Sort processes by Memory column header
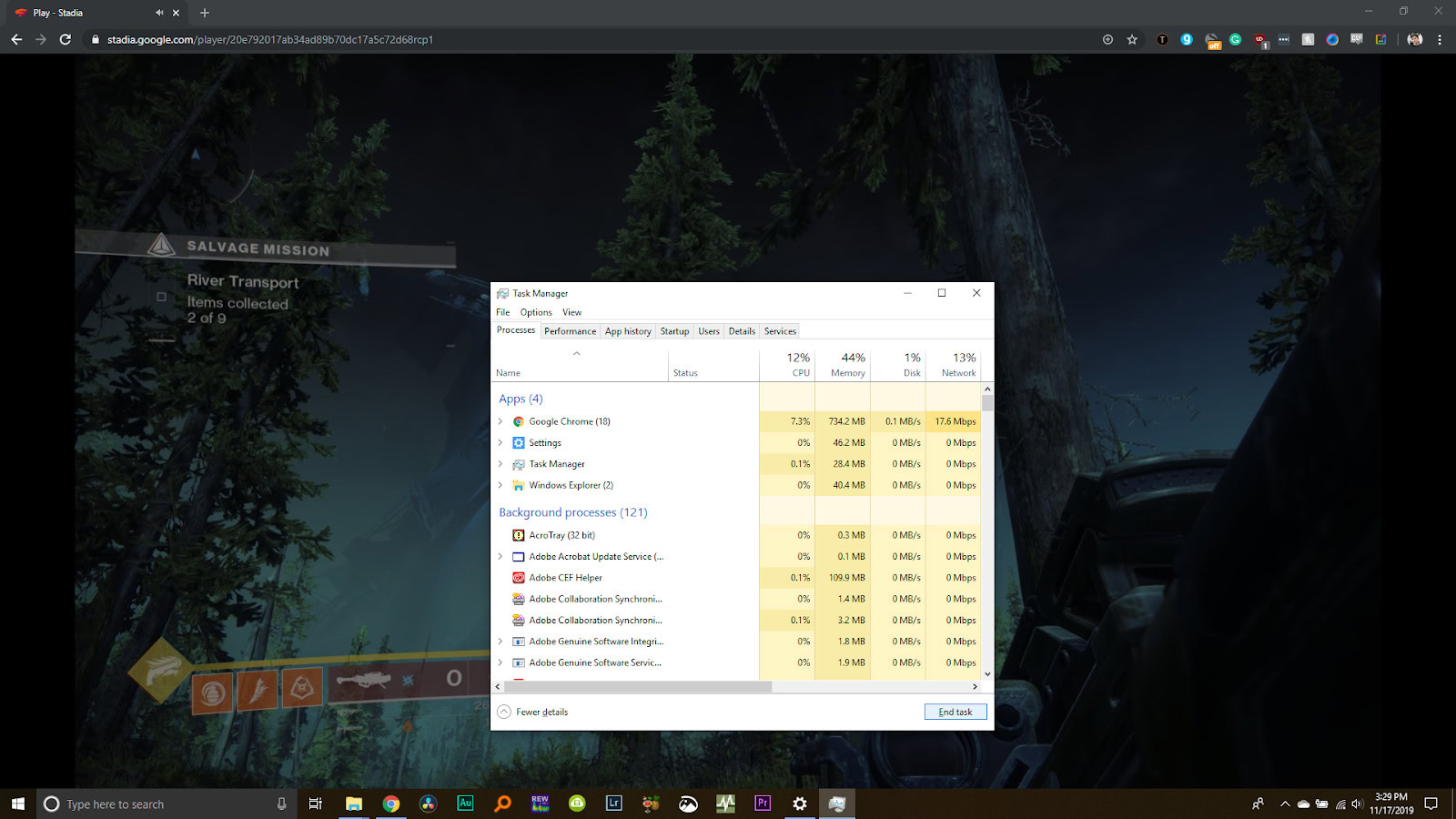 [846, 364]
